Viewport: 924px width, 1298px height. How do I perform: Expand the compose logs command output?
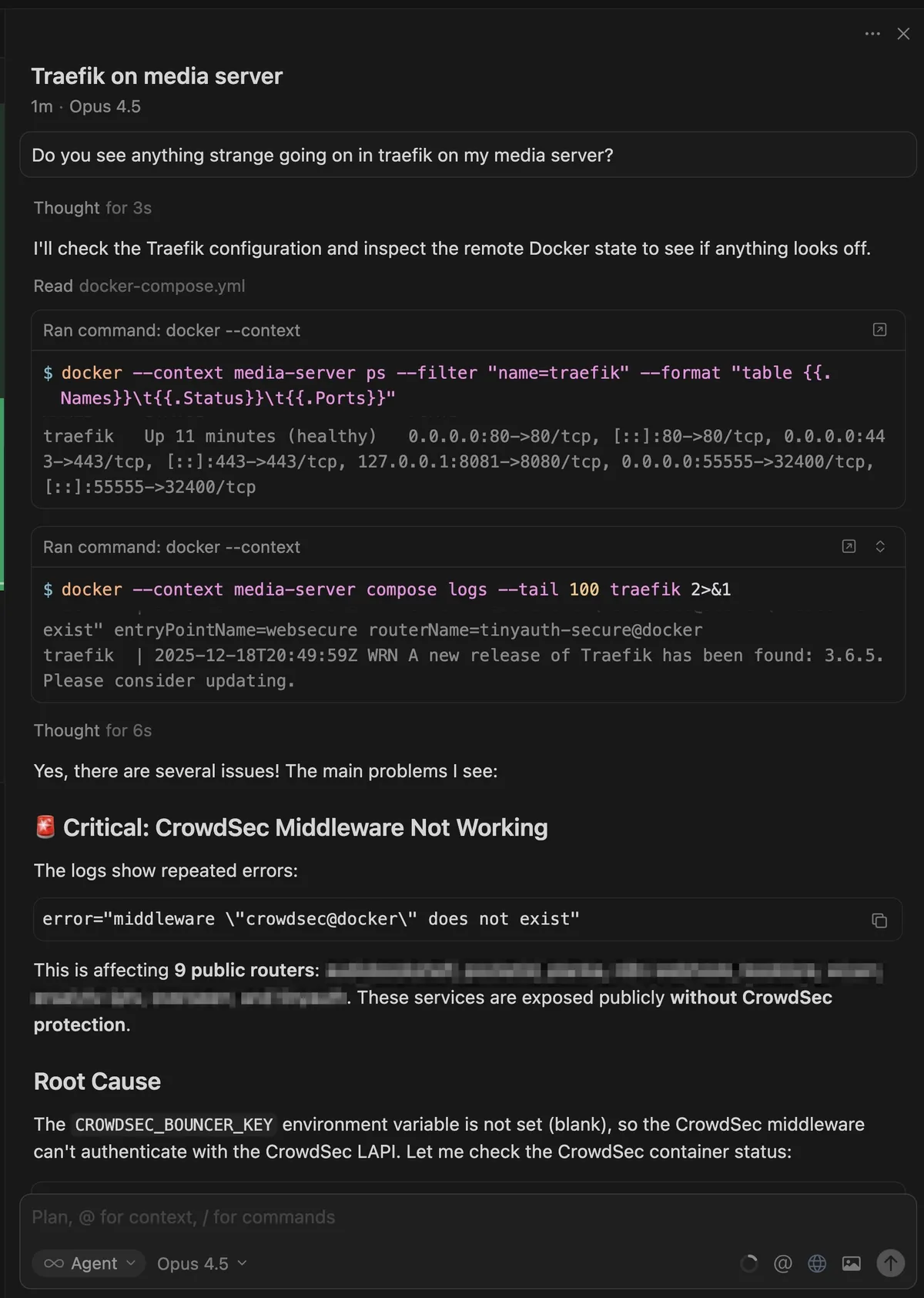point(880,546)
